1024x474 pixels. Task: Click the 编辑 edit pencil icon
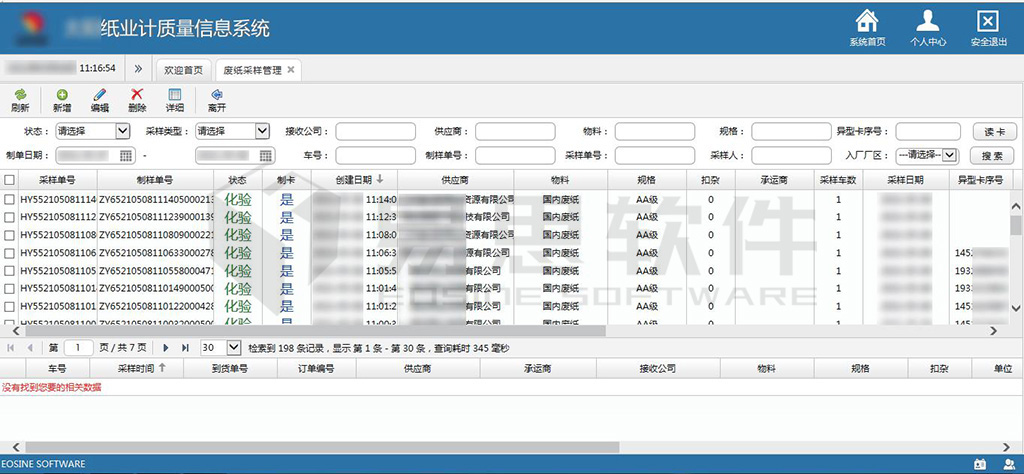(100, 95)
